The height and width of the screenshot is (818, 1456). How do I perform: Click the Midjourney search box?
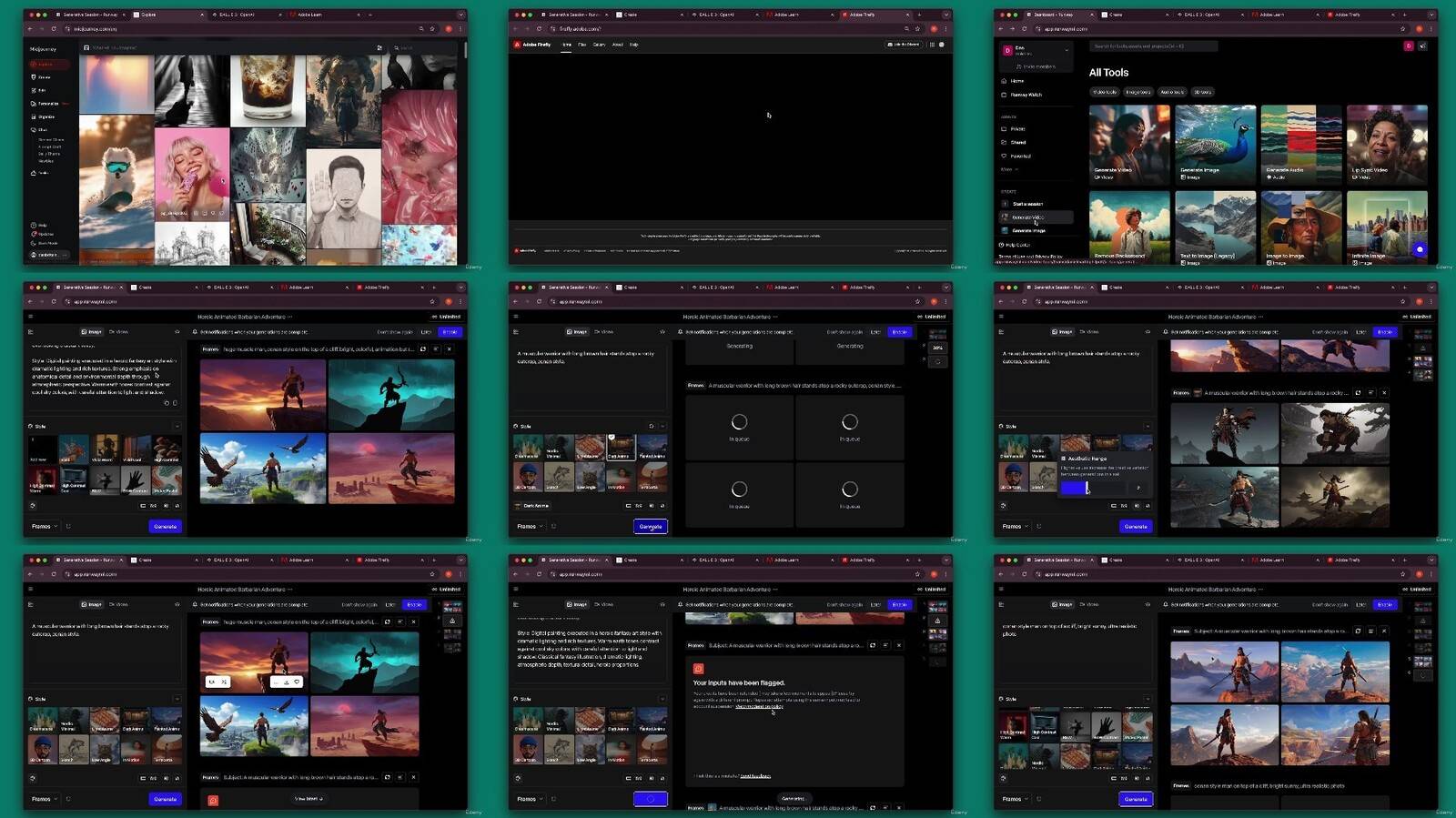[x=424, y=47]
